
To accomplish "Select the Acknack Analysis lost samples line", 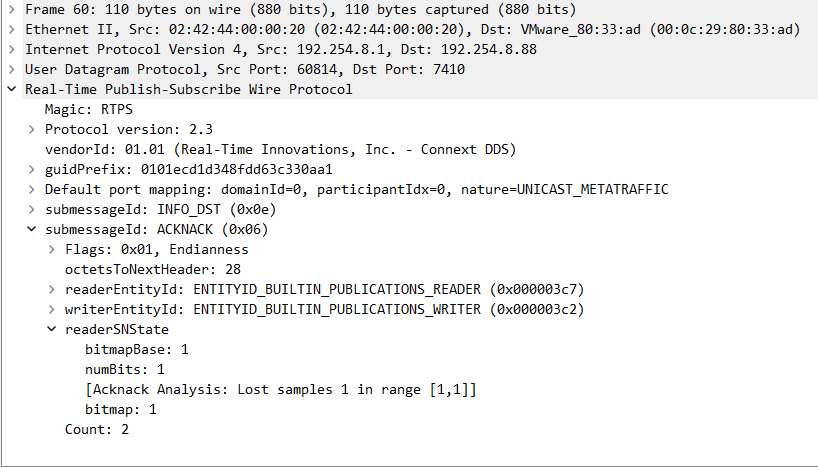I will point(280,389).
